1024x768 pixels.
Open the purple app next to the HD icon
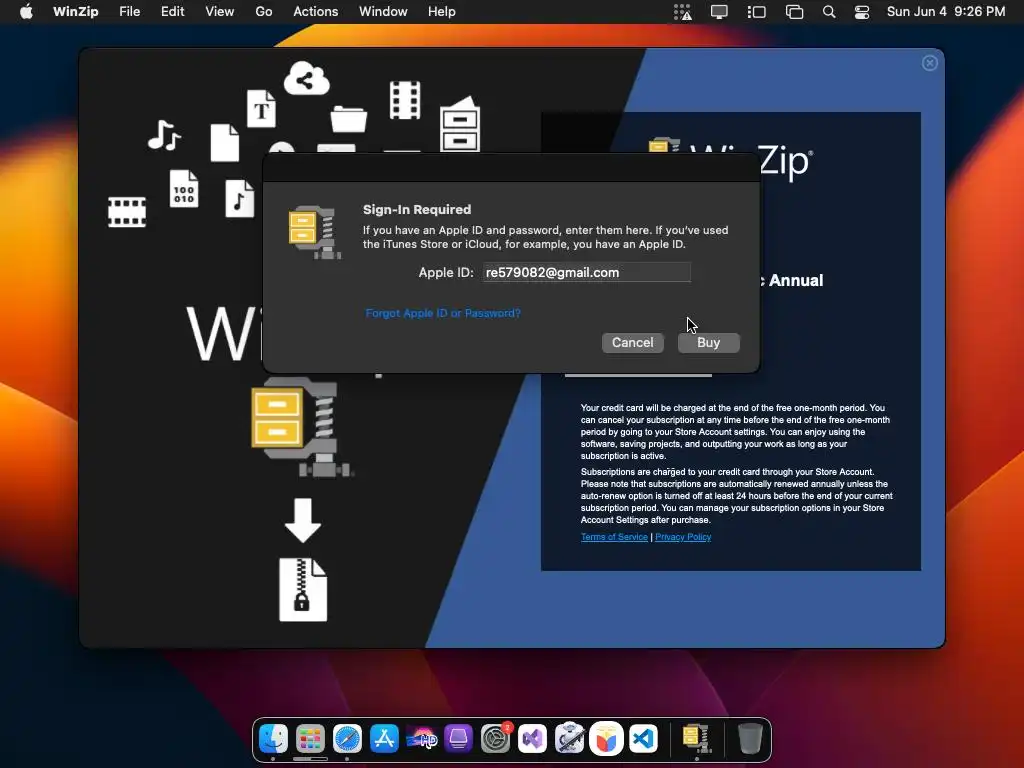(x=458, y=739)
